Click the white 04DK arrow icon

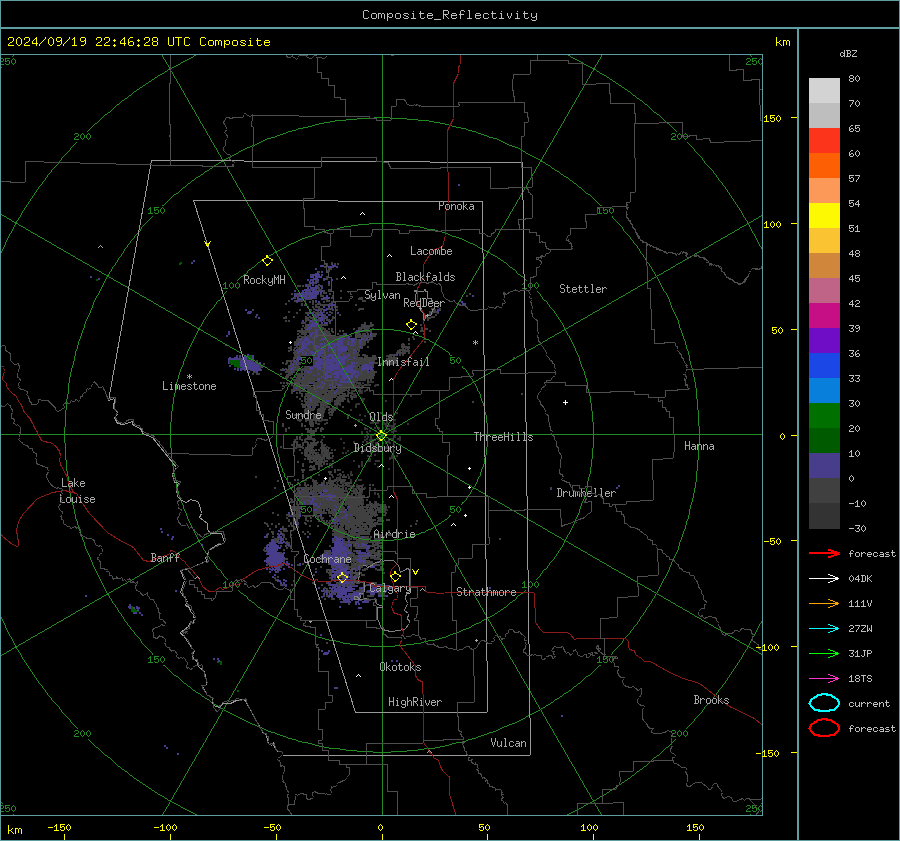tap(824, 578)
